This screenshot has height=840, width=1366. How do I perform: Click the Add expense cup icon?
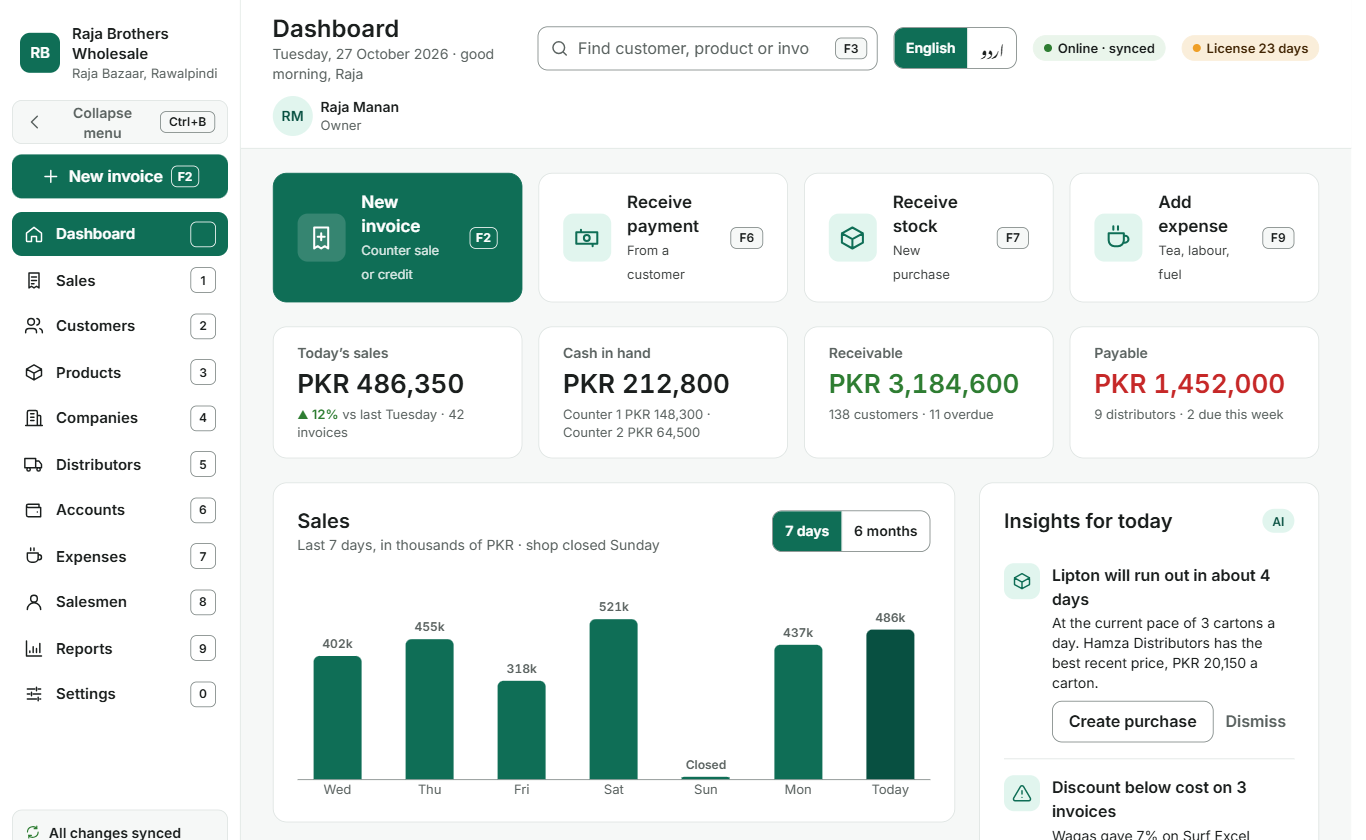1119,238
